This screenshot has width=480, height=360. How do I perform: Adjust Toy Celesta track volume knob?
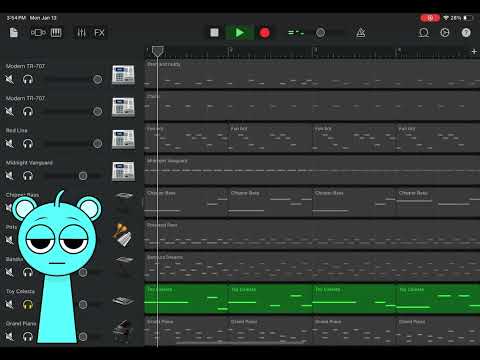tap(83, 304)
